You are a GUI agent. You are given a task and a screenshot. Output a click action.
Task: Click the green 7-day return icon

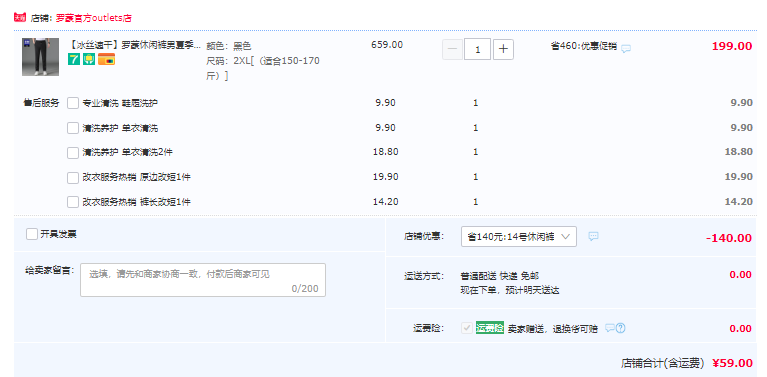[x=73, y=59]
